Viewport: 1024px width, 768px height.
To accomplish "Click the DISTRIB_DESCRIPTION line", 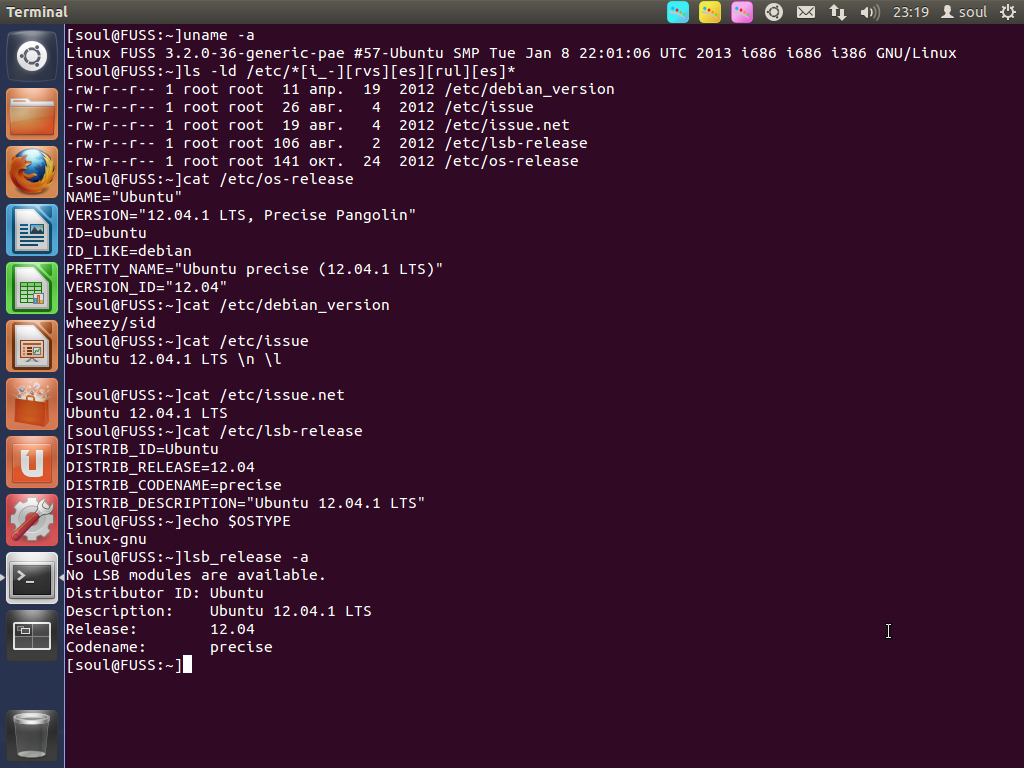I will tap(246, 503).
